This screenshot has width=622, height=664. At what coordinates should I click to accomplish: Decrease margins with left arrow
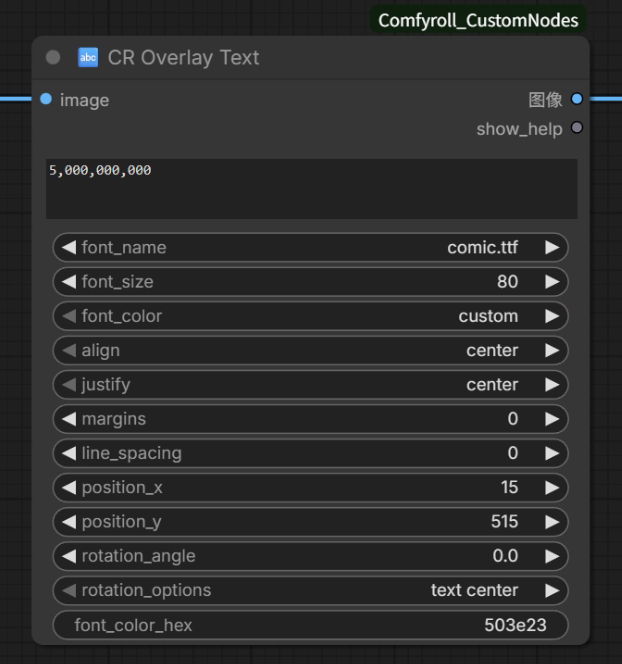(x=69, y=419)
